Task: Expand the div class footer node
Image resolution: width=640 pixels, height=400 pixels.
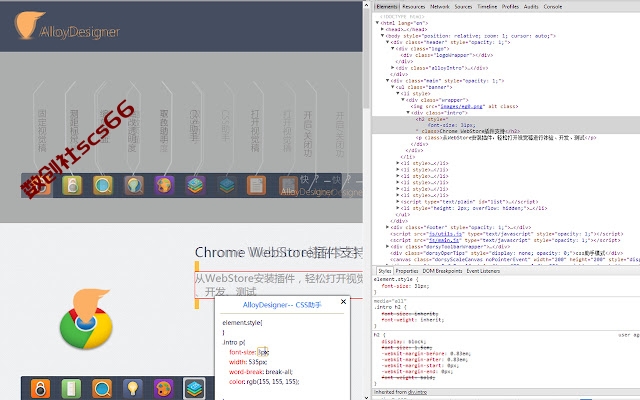Action: coord(387,227)
